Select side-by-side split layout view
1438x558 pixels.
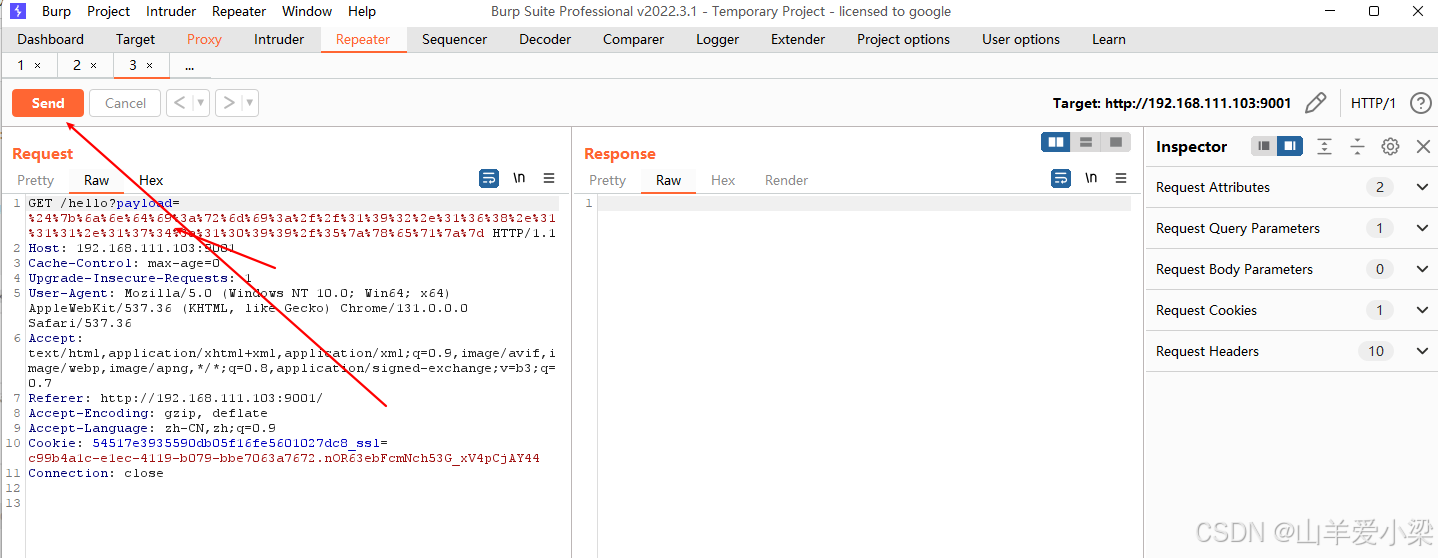(x=1055, y=142)
